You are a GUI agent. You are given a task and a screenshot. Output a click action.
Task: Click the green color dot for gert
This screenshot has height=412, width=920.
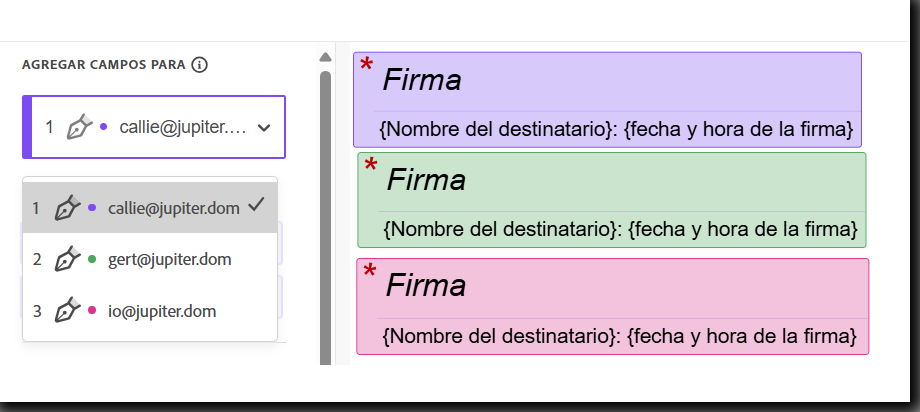tap(92, 260)
